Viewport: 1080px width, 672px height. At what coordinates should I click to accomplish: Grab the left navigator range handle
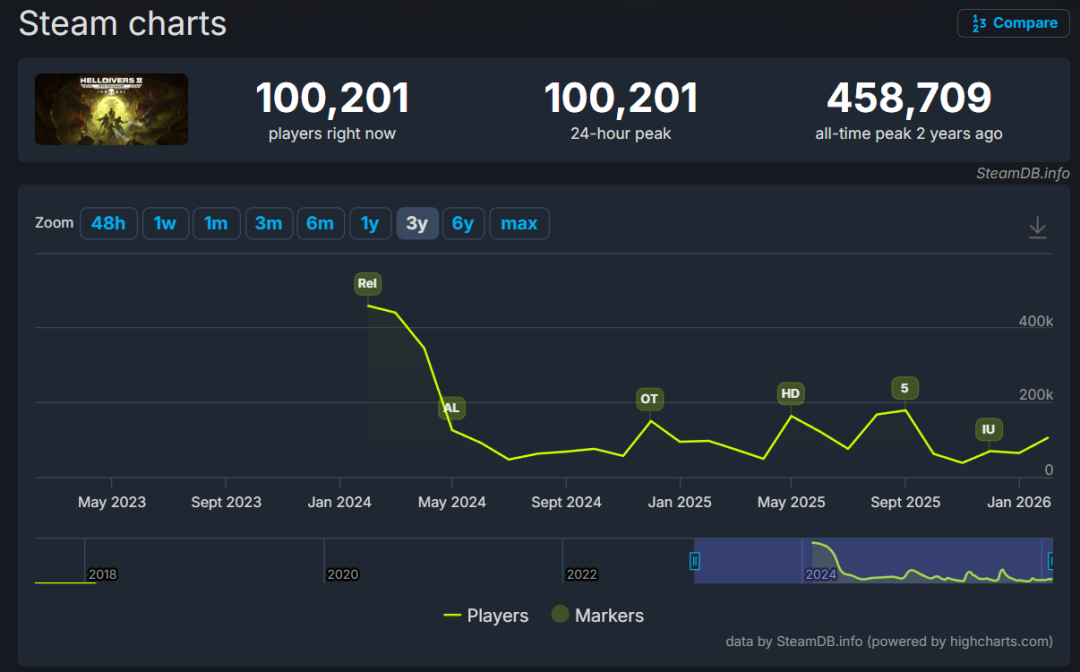pyautogui.click(x=695, y=562)
